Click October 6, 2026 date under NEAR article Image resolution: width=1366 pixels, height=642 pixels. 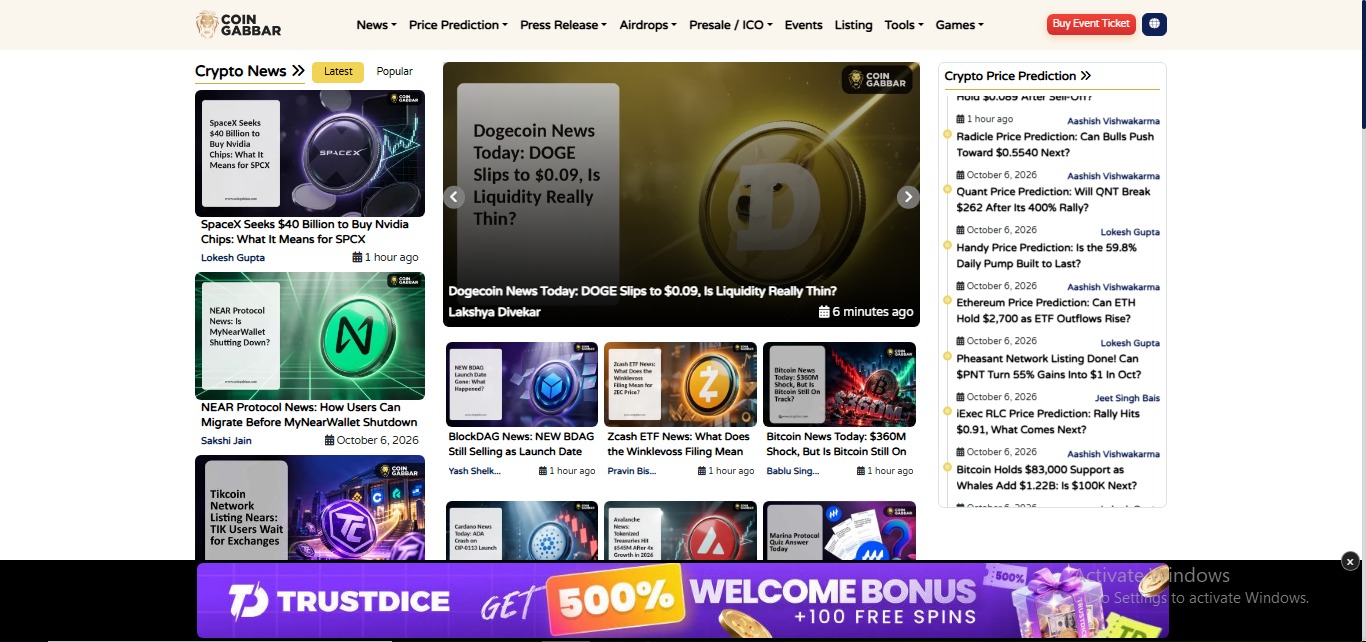tap(372, 441)
